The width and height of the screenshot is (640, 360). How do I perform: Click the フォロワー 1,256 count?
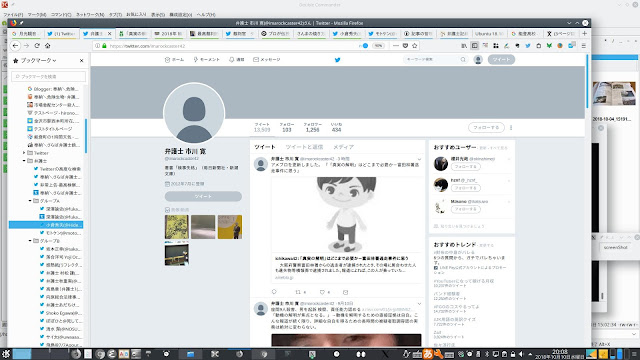(313, 127)
